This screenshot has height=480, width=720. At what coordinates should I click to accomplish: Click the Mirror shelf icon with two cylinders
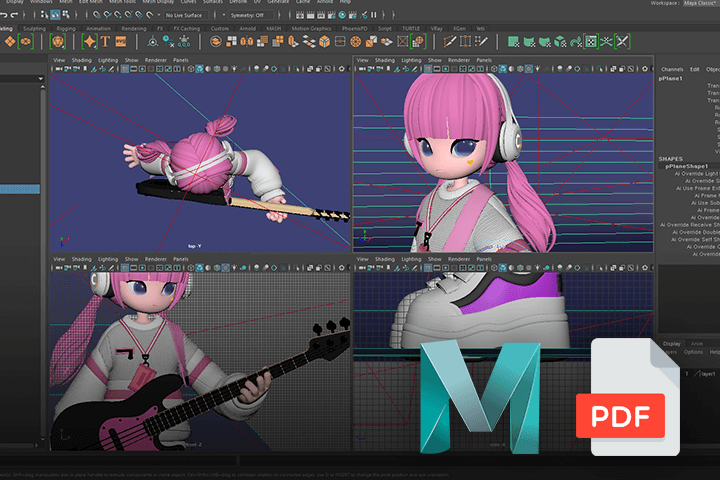[x=247, y=42]
